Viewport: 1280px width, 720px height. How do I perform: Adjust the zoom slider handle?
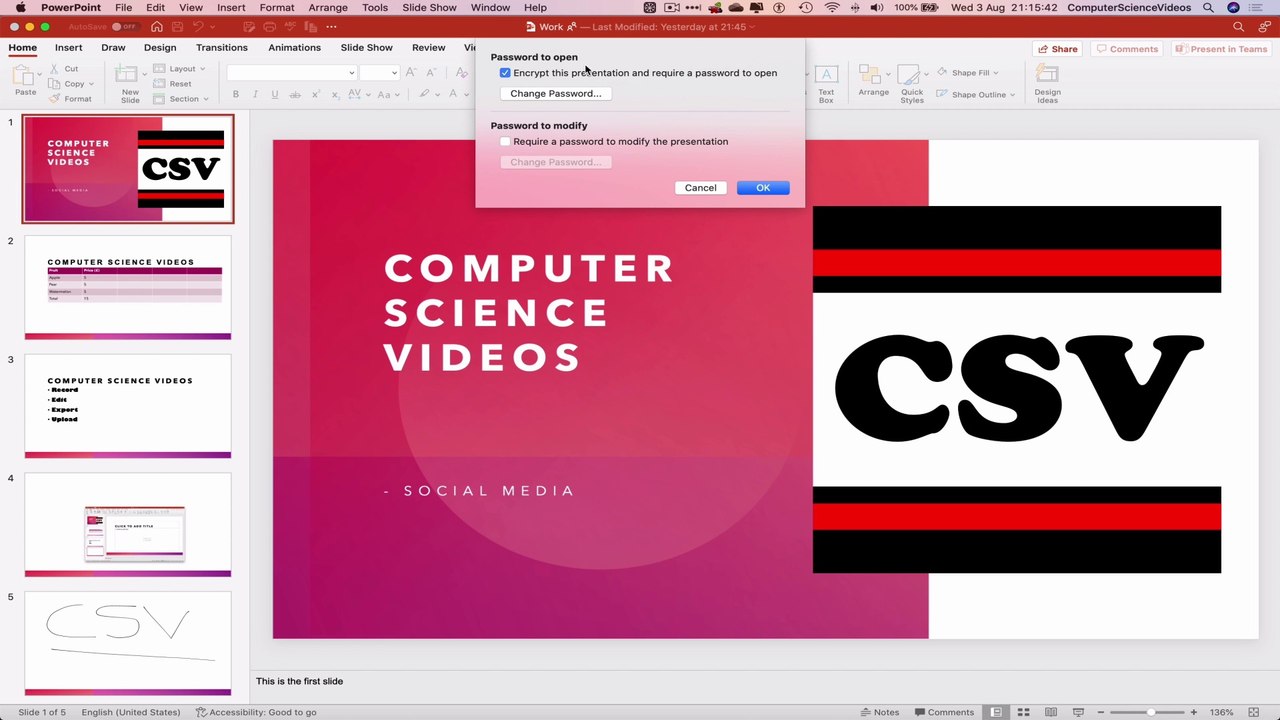point(1151,712)
